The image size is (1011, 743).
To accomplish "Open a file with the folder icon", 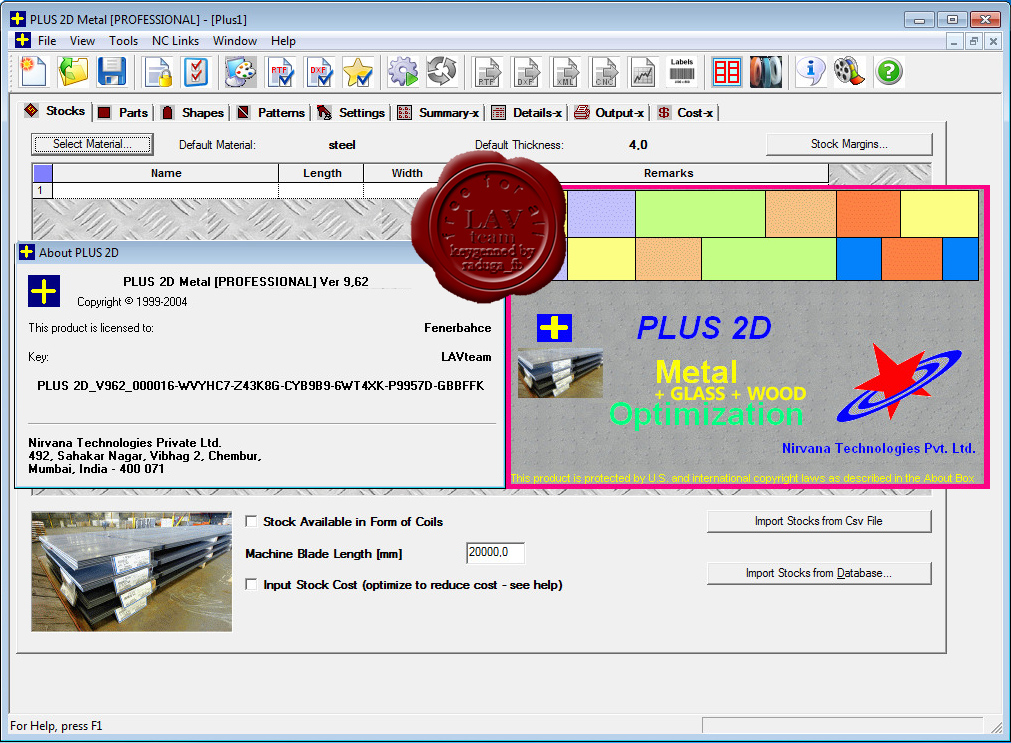I will (73, 72).
